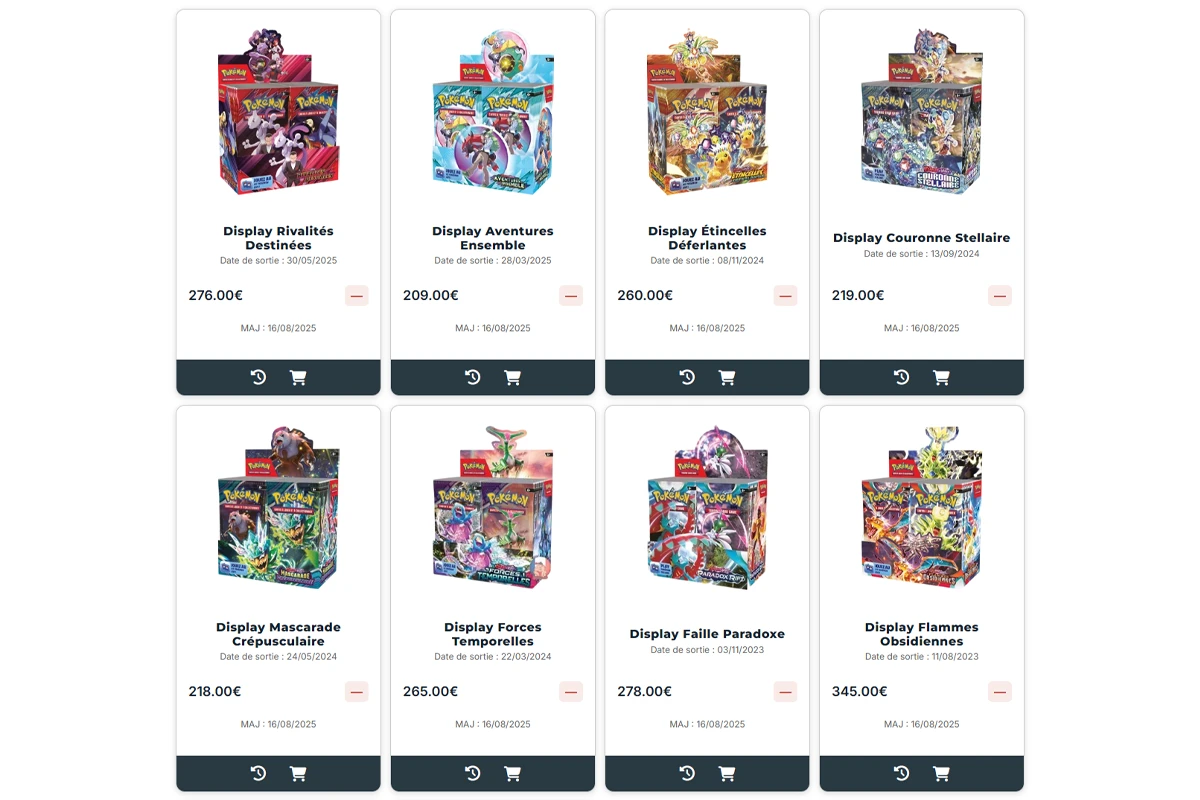Screen dimensions: 1200x800
Task: Click cart icon for Display Couronne Stellaire
Action: [x=941, y=377]
